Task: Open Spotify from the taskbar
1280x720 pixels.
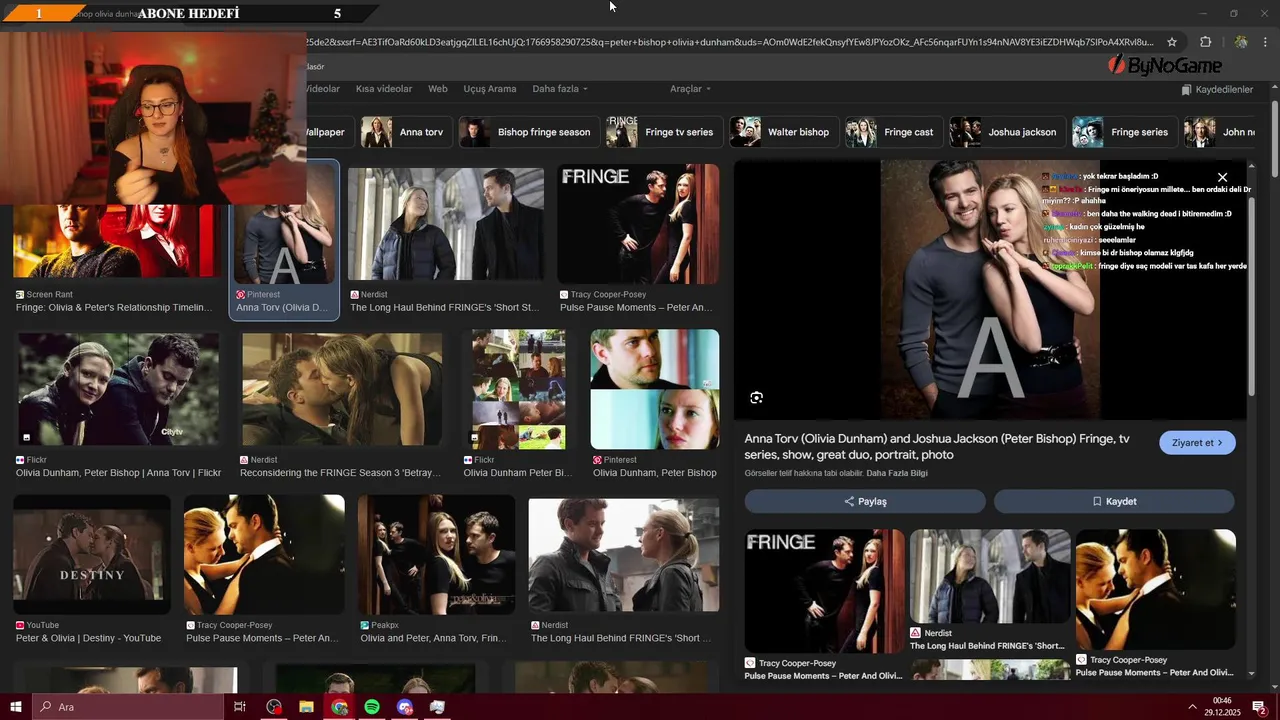Action: (x=372, y=707)
